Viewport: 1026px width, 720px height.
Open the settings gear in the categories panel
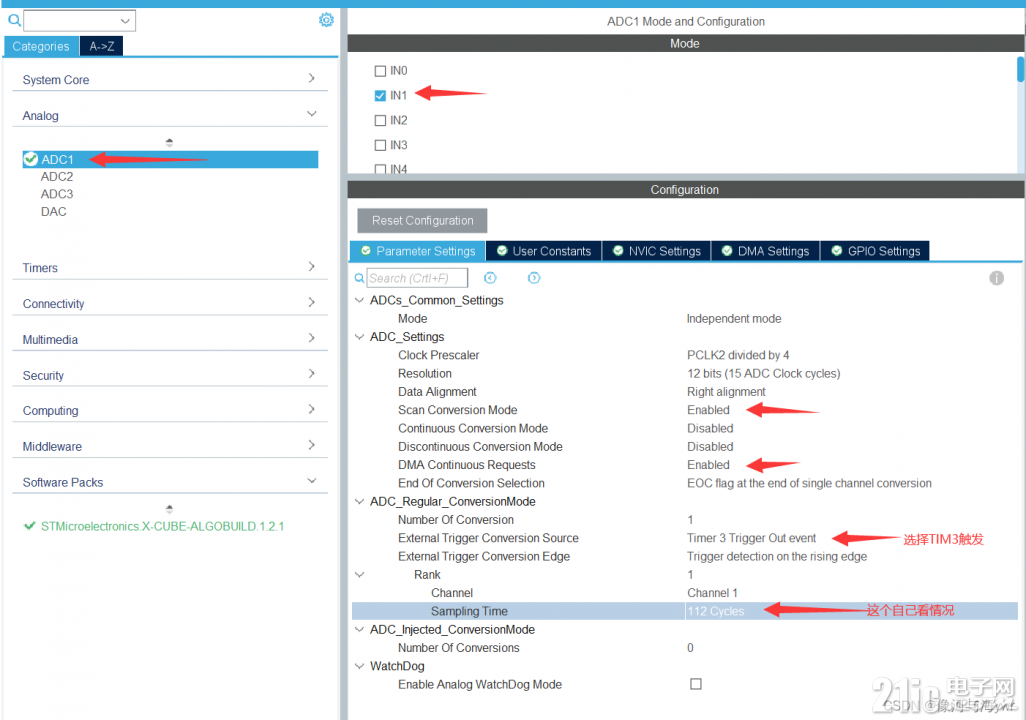(x=326, y=20)
